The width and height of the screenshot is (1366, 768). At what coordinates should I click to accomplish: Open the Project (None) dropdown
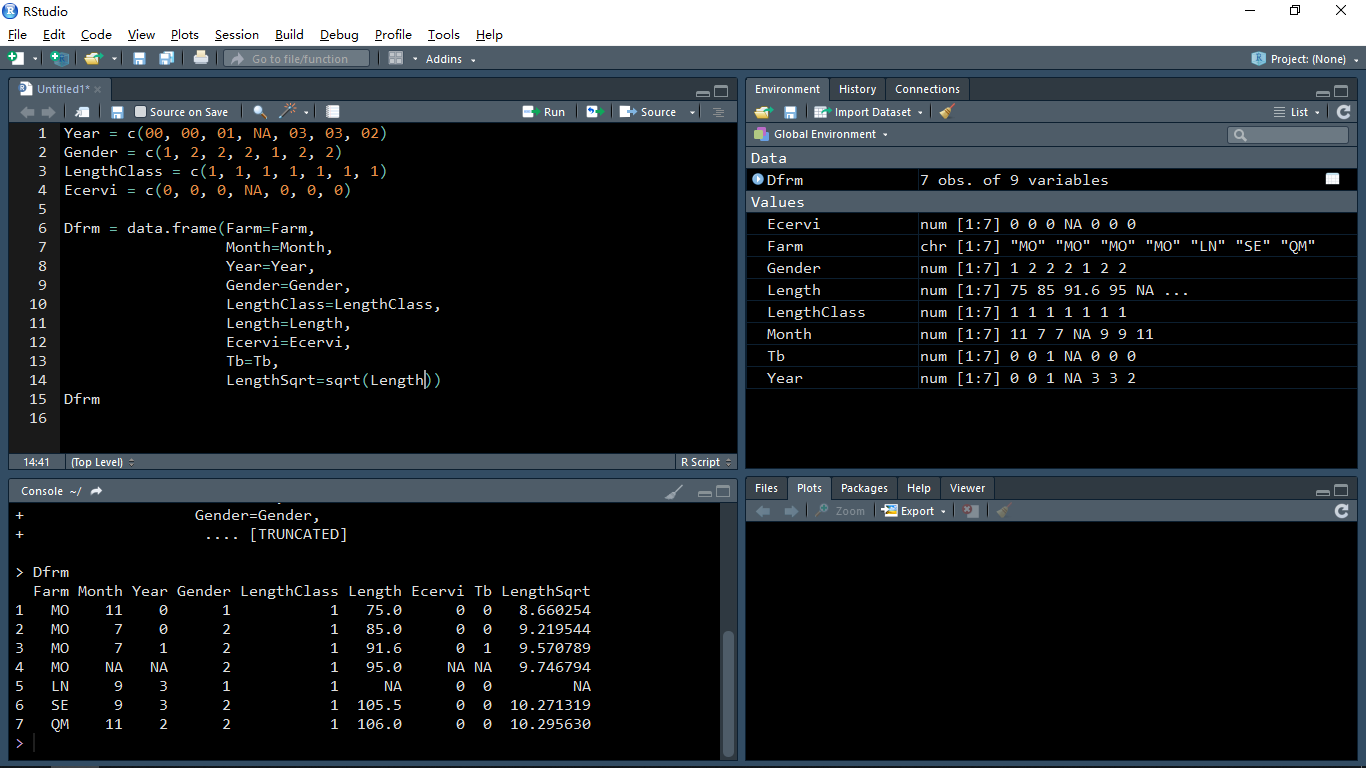1305,59
